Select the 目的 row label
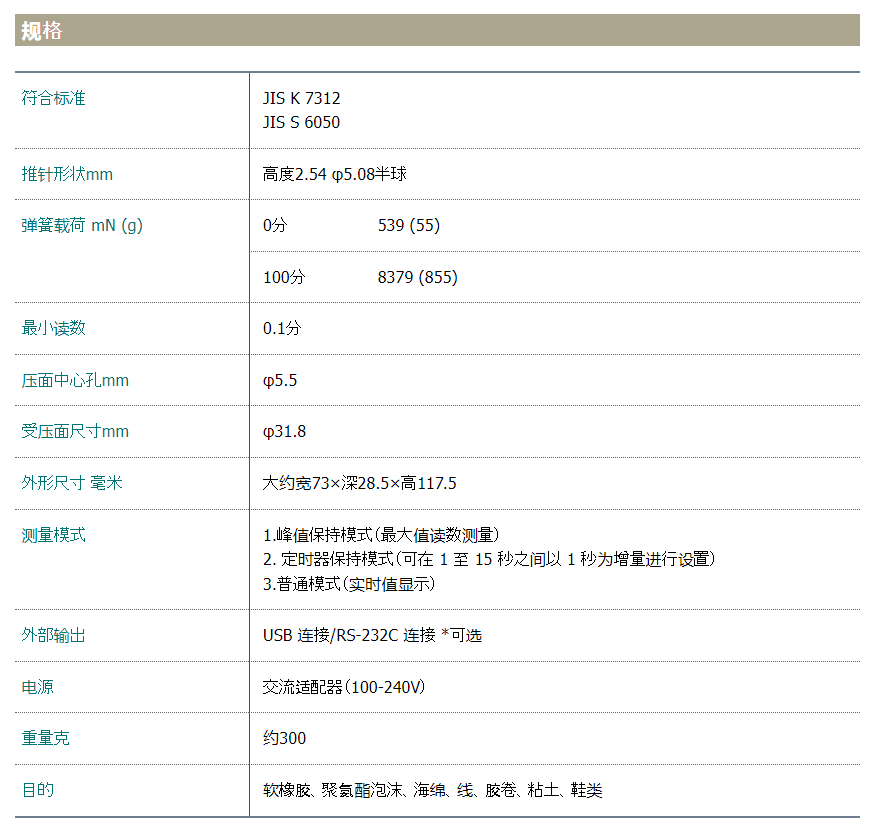Screen dimensions: 888x839 [38, 790]
